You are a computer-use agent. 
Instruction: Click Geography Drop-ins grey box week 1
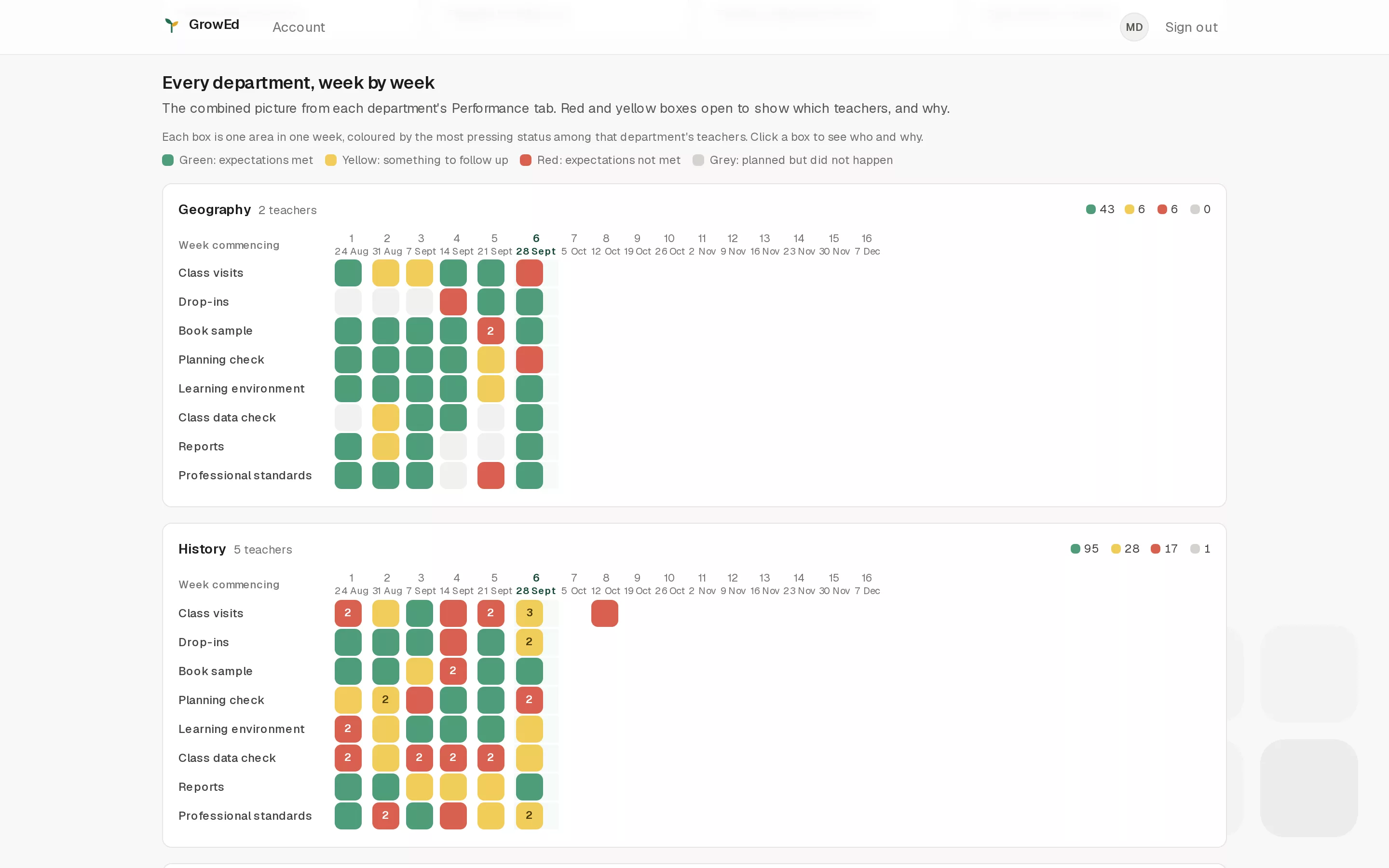[348, 302]
